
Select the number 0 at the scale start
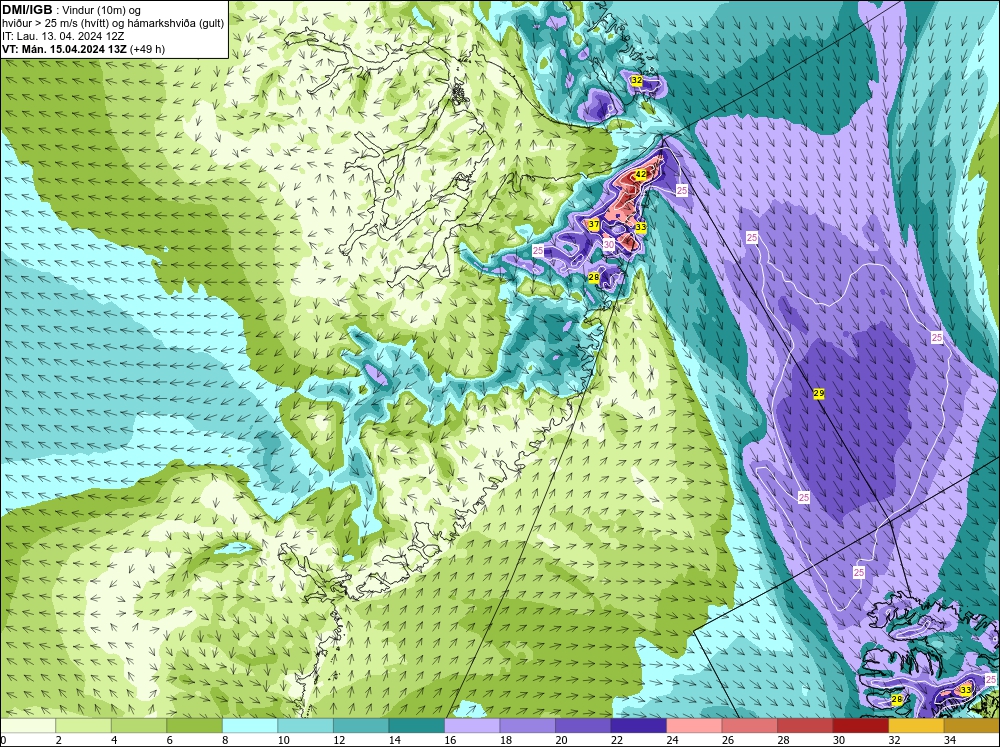[x=3, y=740]
